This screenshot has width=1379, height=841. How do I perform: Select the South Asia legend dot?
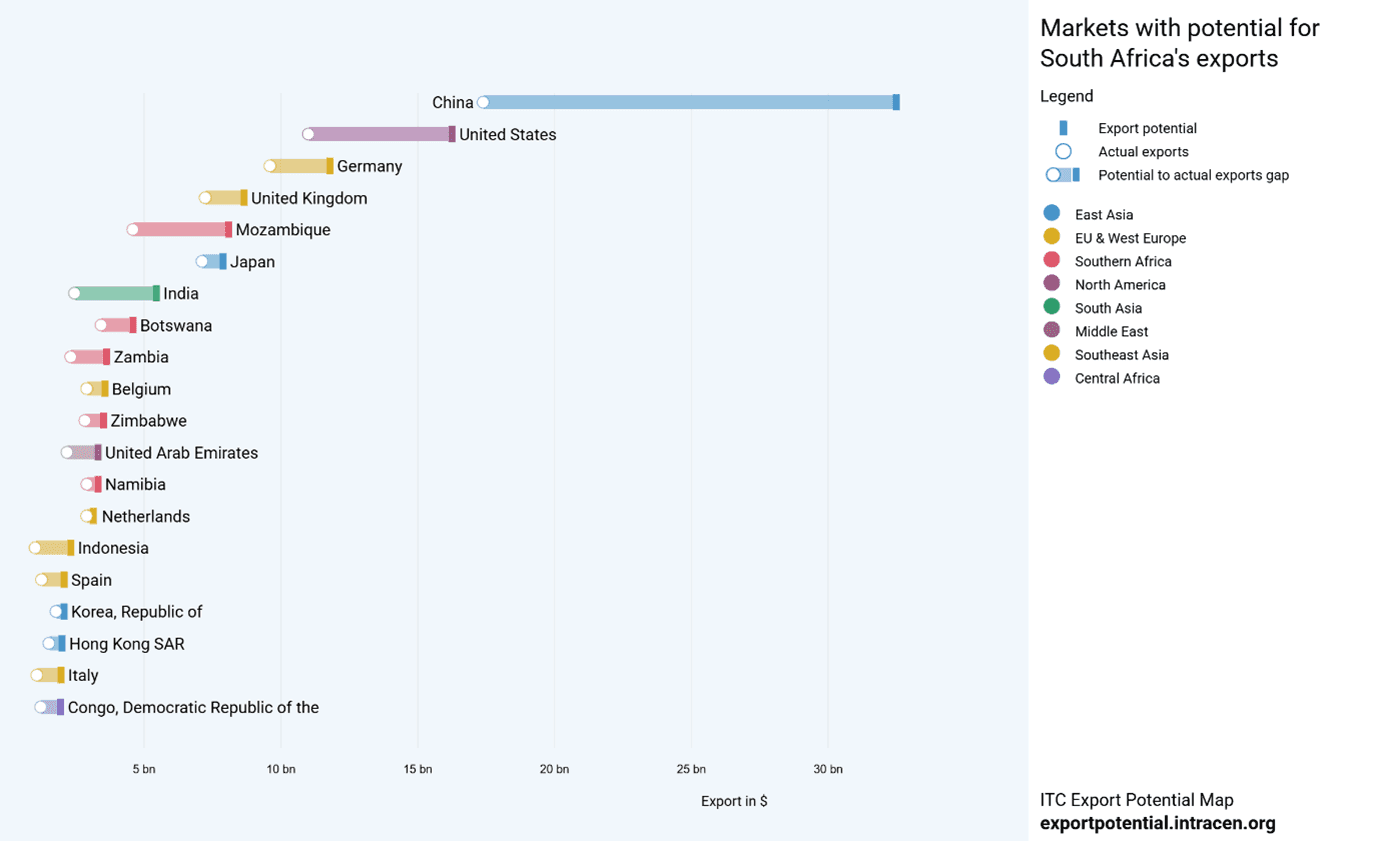[x=1051, y=307]
